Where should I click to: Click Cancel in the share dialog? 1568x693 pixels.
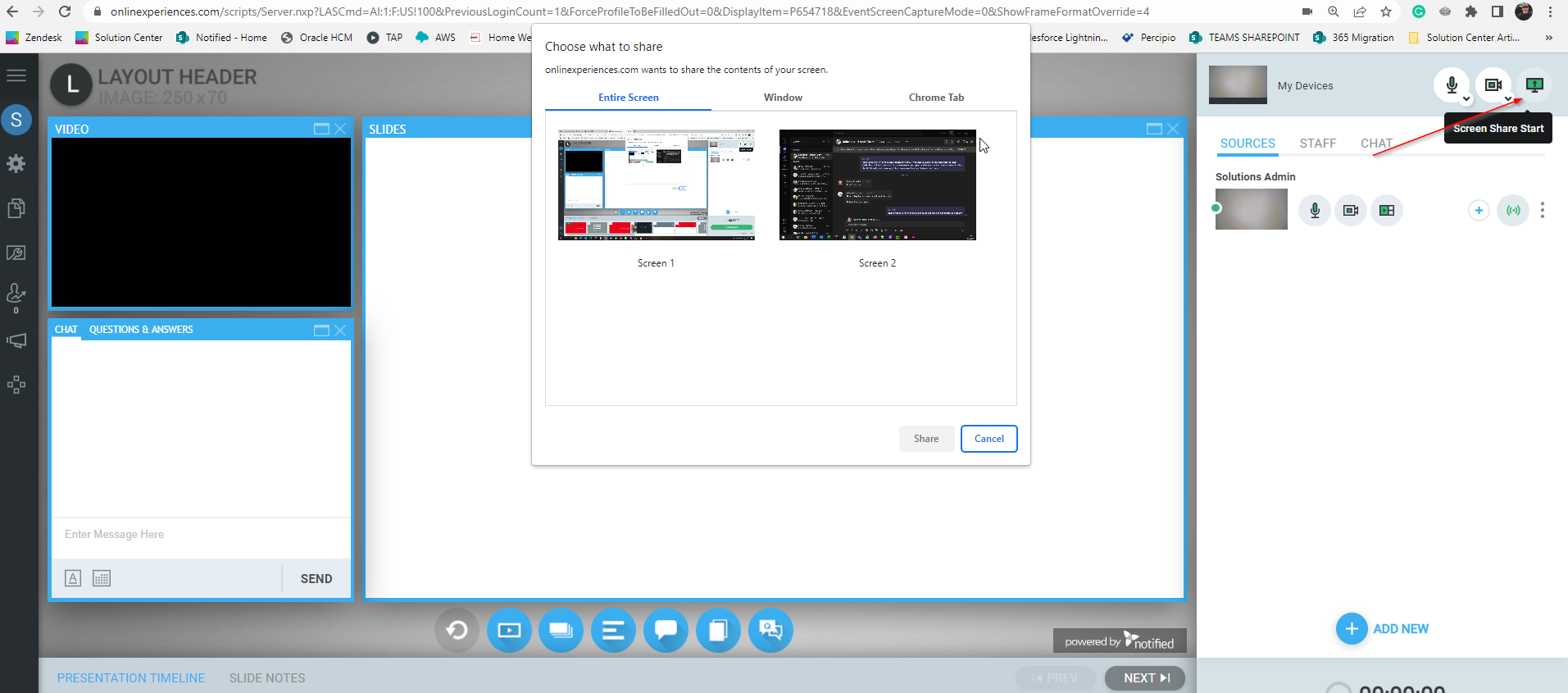click(989, 439)
